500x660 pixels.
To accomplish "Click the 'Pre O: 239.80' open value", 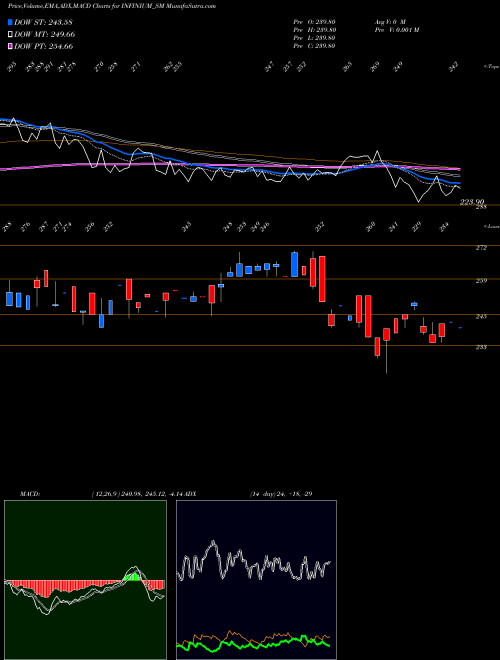I will tap(314, 22).
